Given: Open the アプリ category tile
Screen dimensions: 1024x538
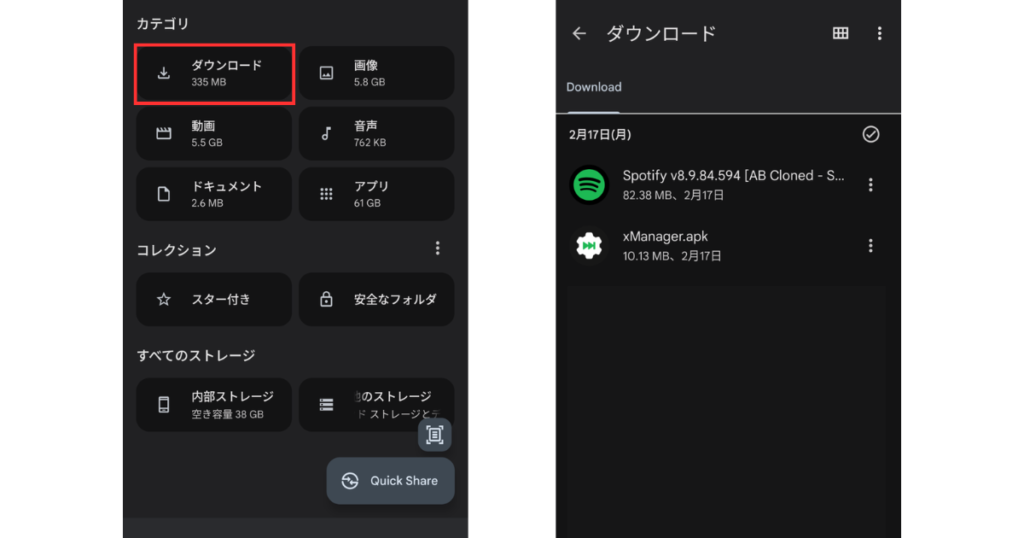Looking at the screenshot, I should click(x=377, y=194).
